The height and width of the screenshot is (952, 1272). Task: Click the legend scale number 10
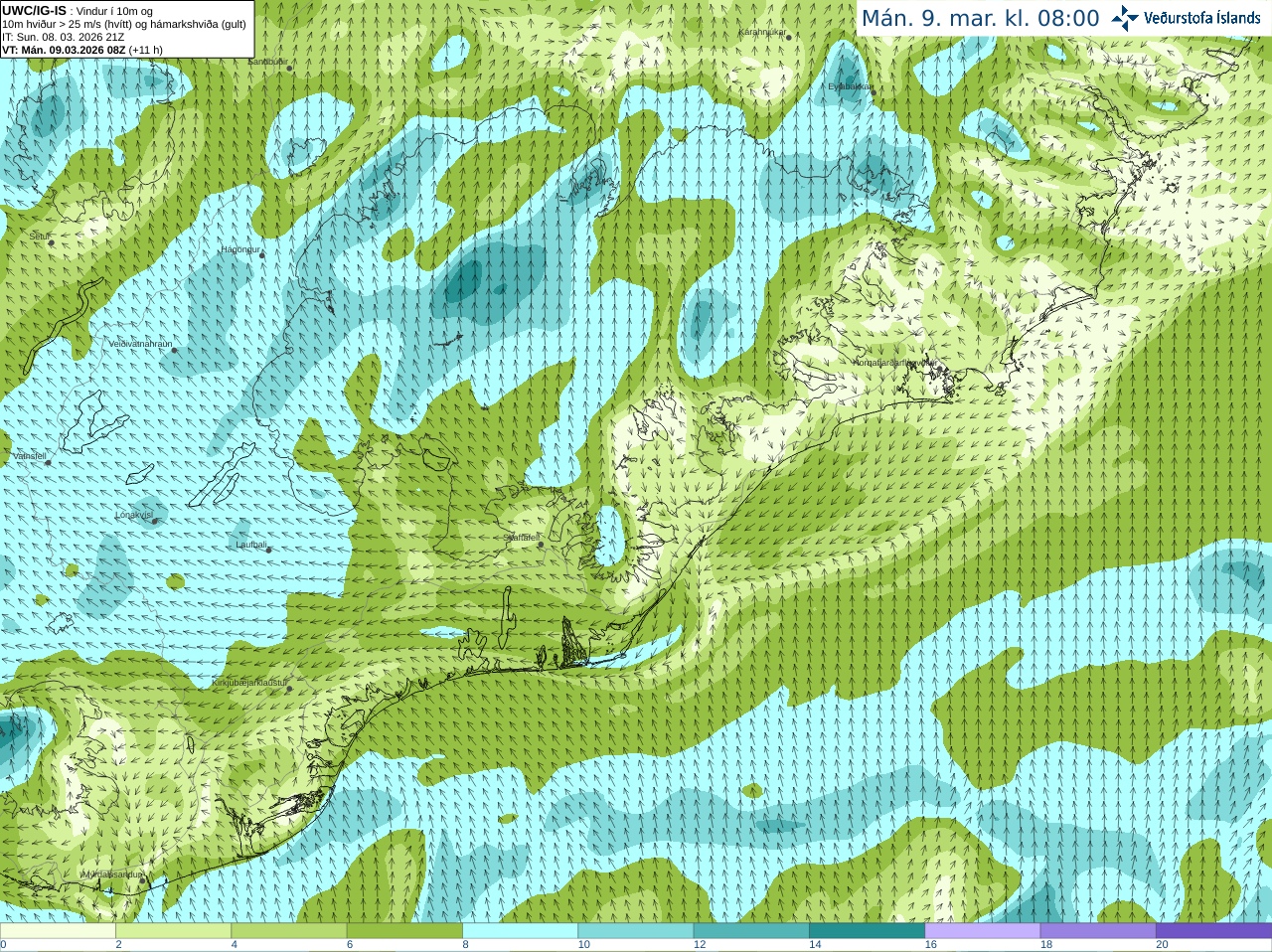point(584,944)
